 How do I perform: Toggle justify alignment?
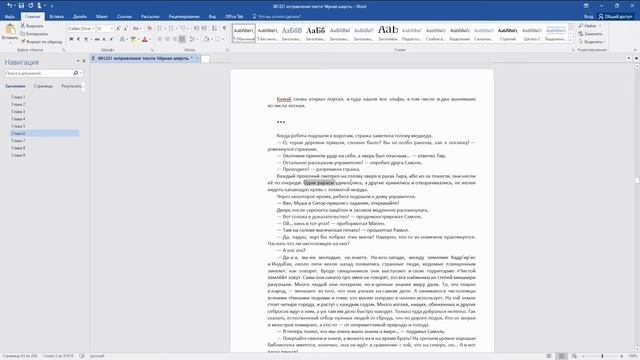click(182, 39)
